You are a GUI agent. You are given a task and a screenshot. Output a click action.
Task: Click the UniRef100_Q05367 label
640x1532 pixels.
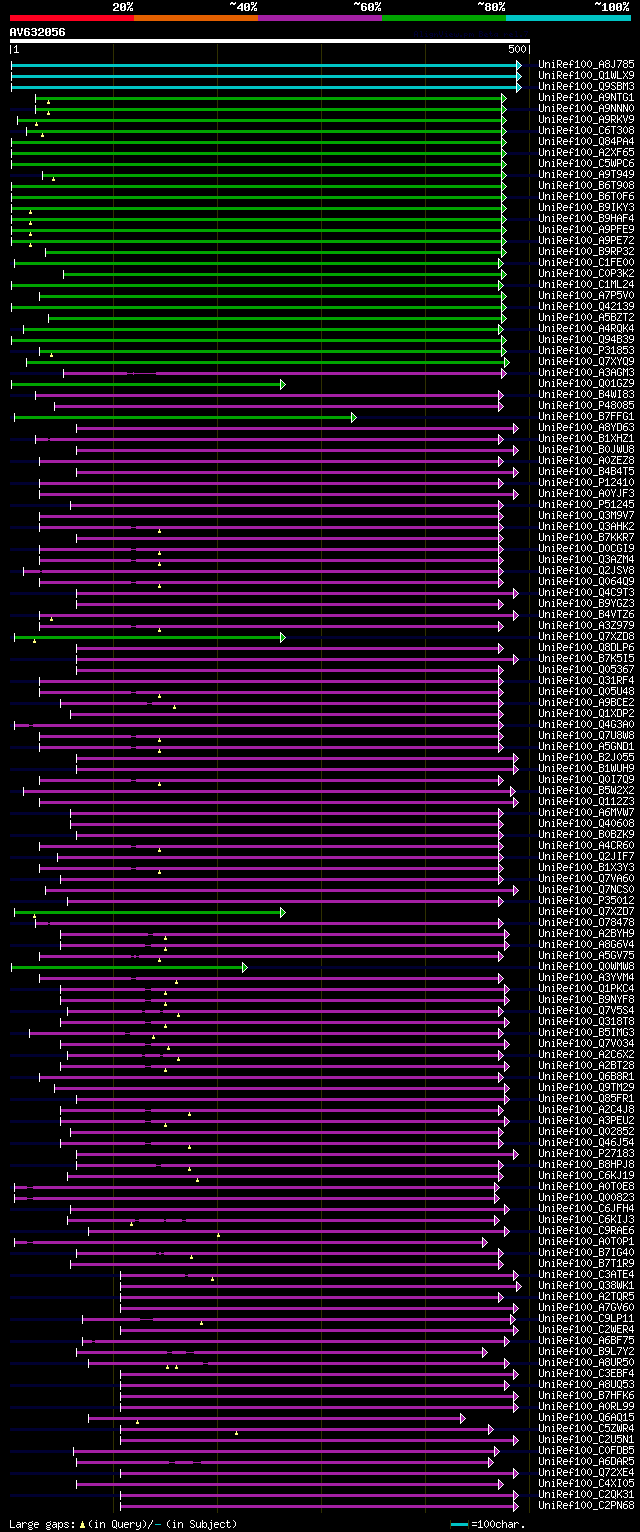tap(586, 670)
